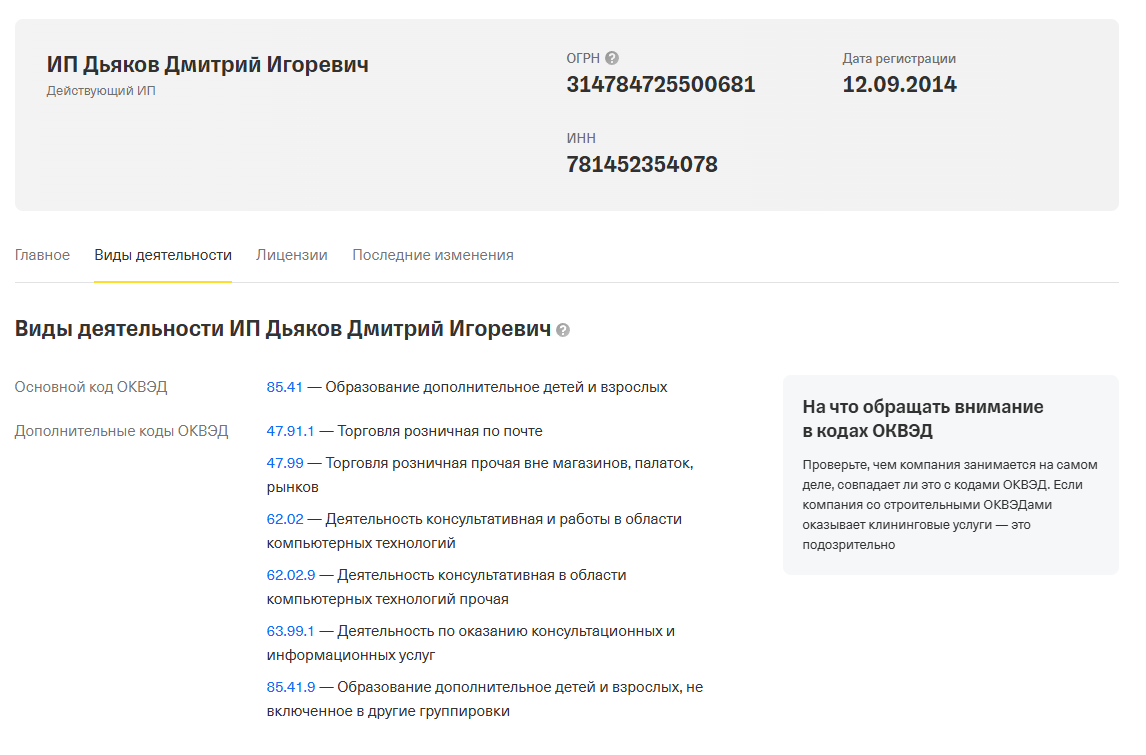Click the registration date 12.09.2014

(899, 85)
